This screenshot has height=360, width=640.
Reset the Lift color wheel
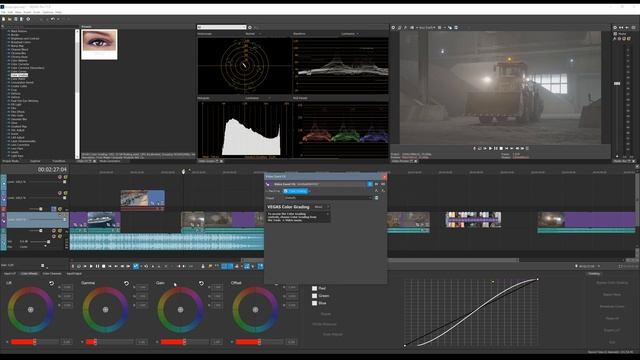(51, 283)
